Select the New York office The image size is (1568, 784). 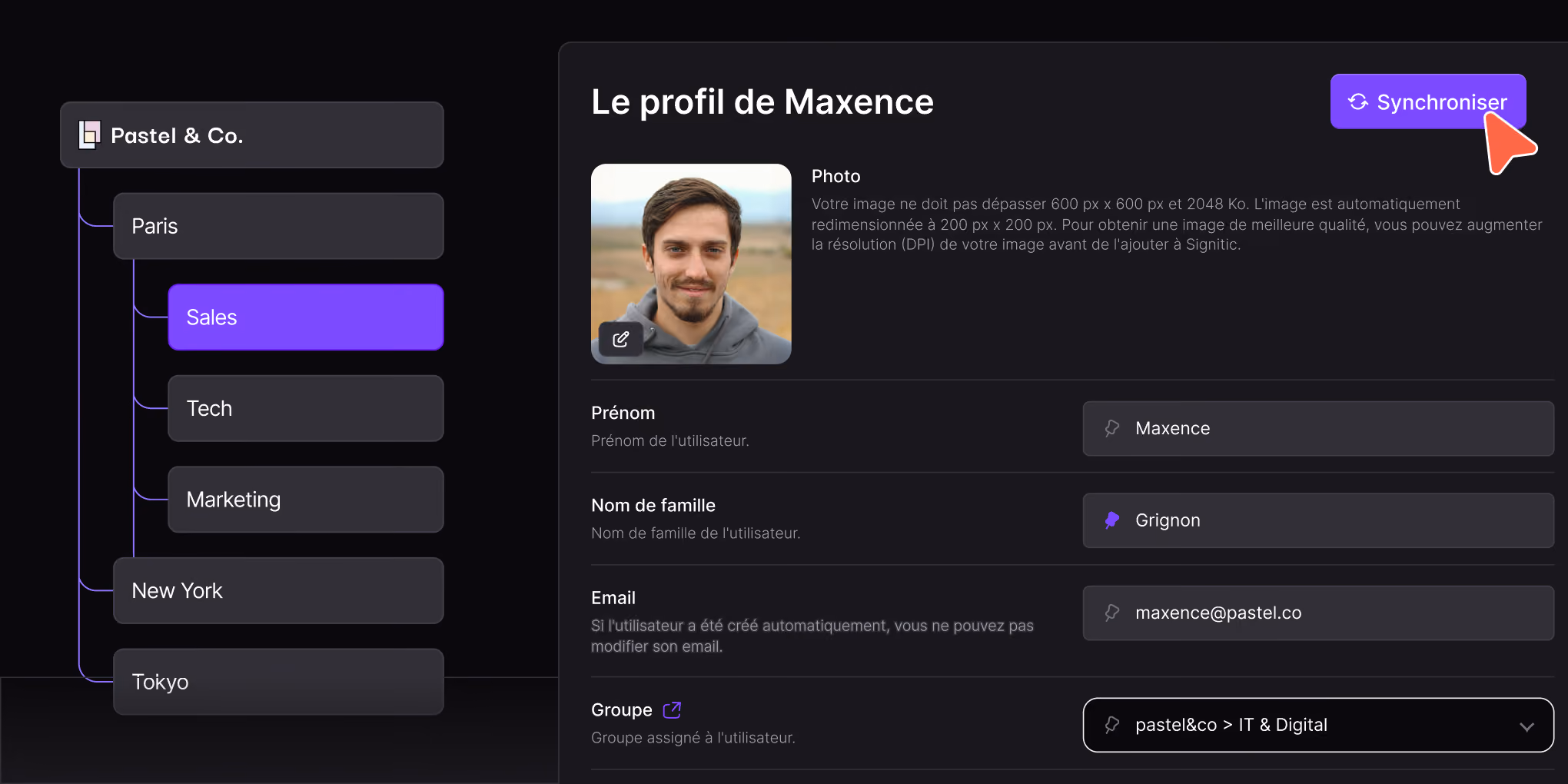(278, 590)
